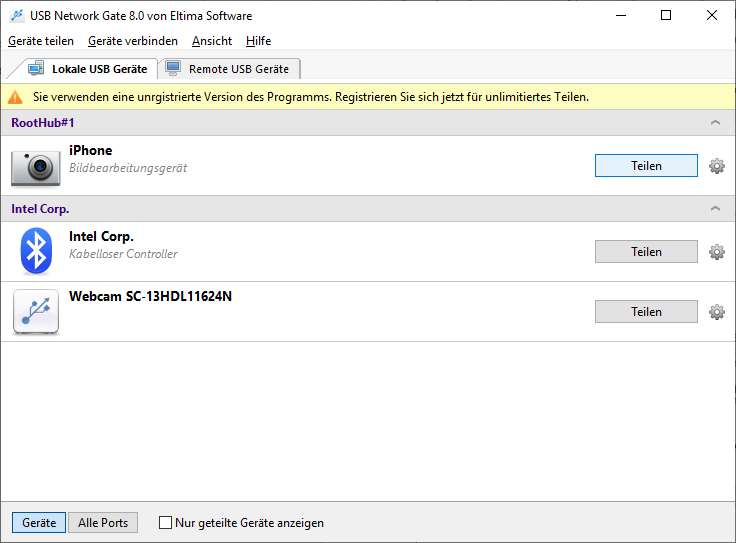This screenshot has height=543, width=736.
Task: Enable Nur geteilte Geräte anzeigen checkbox
Action: click(x=165, y=522)
